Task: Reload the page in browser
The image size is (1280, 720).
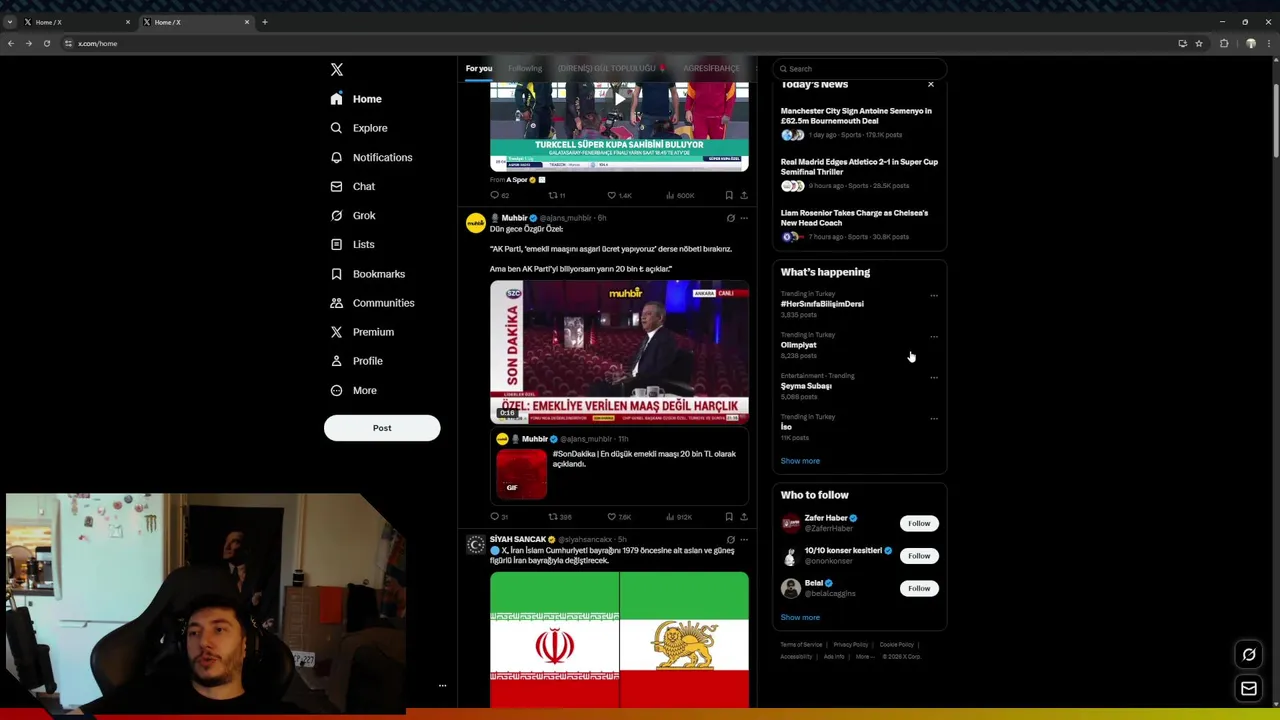Action: click(46, 43)
